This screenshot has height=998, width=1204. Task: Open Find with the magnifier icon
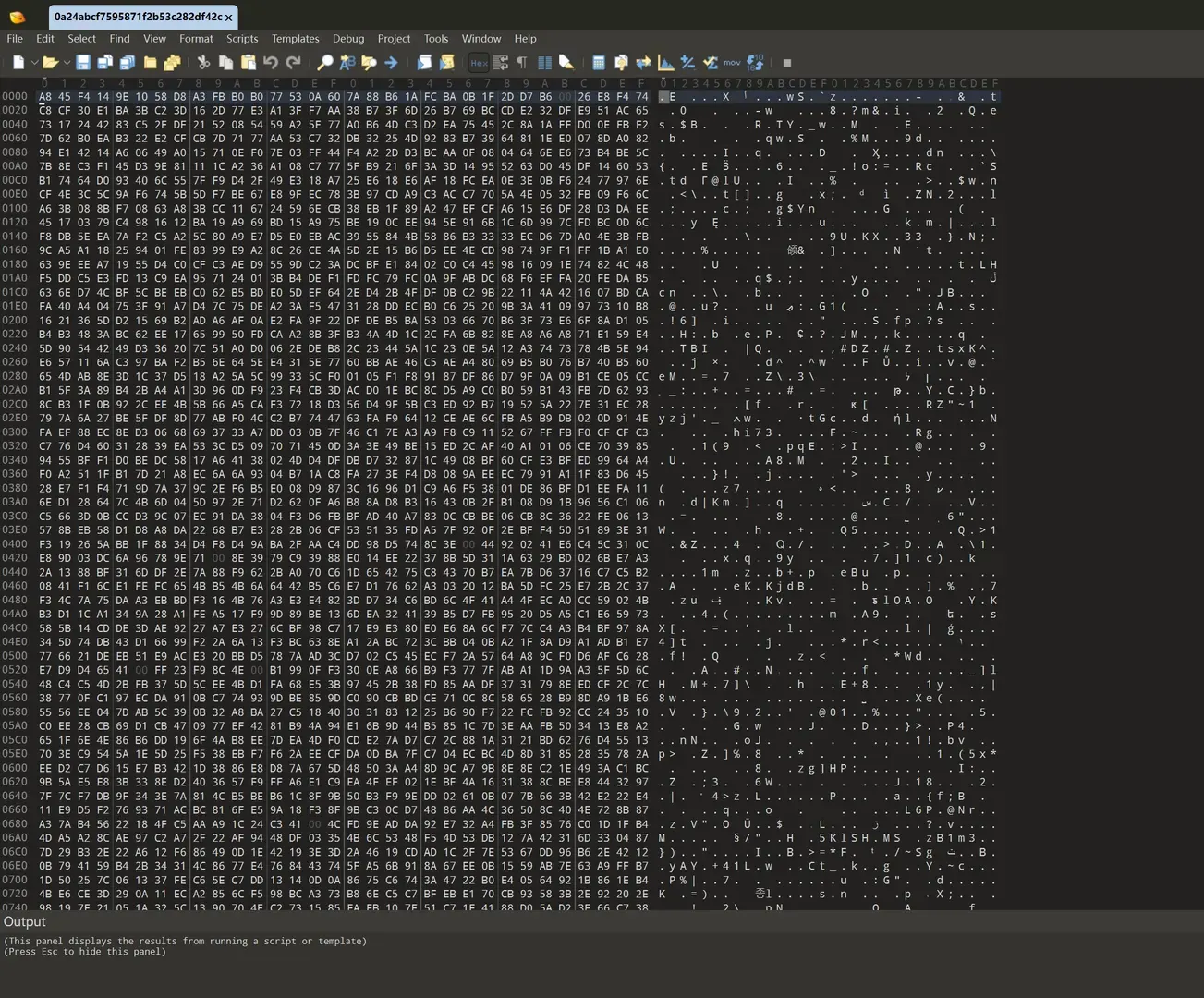[x=325, y=63]
